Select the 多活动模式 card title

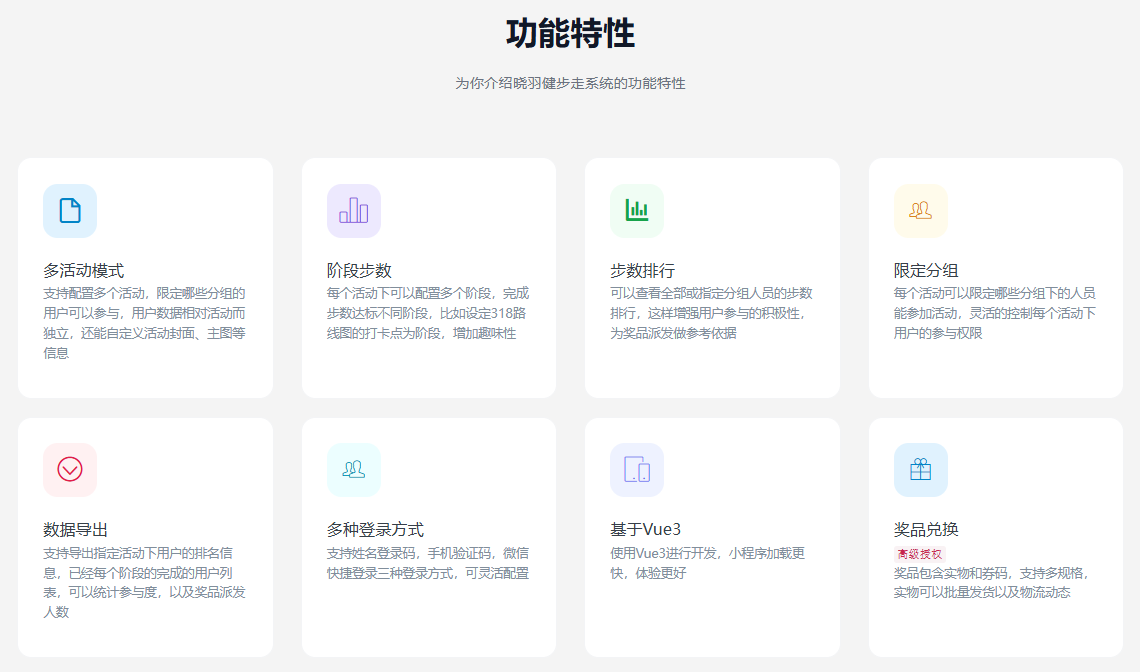pos(84,271)
